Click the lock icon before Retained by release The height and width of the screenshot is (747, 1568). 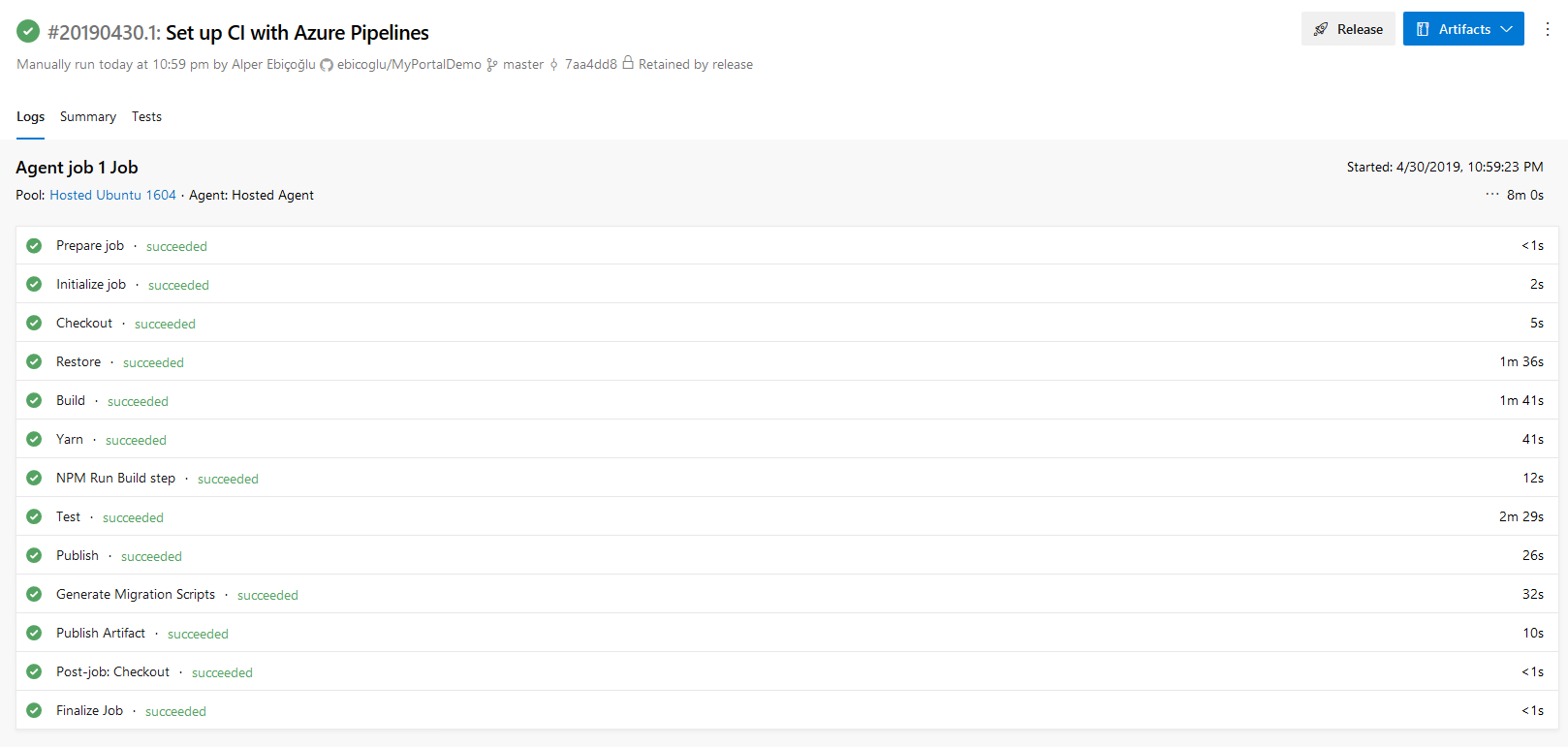[628, 63]
